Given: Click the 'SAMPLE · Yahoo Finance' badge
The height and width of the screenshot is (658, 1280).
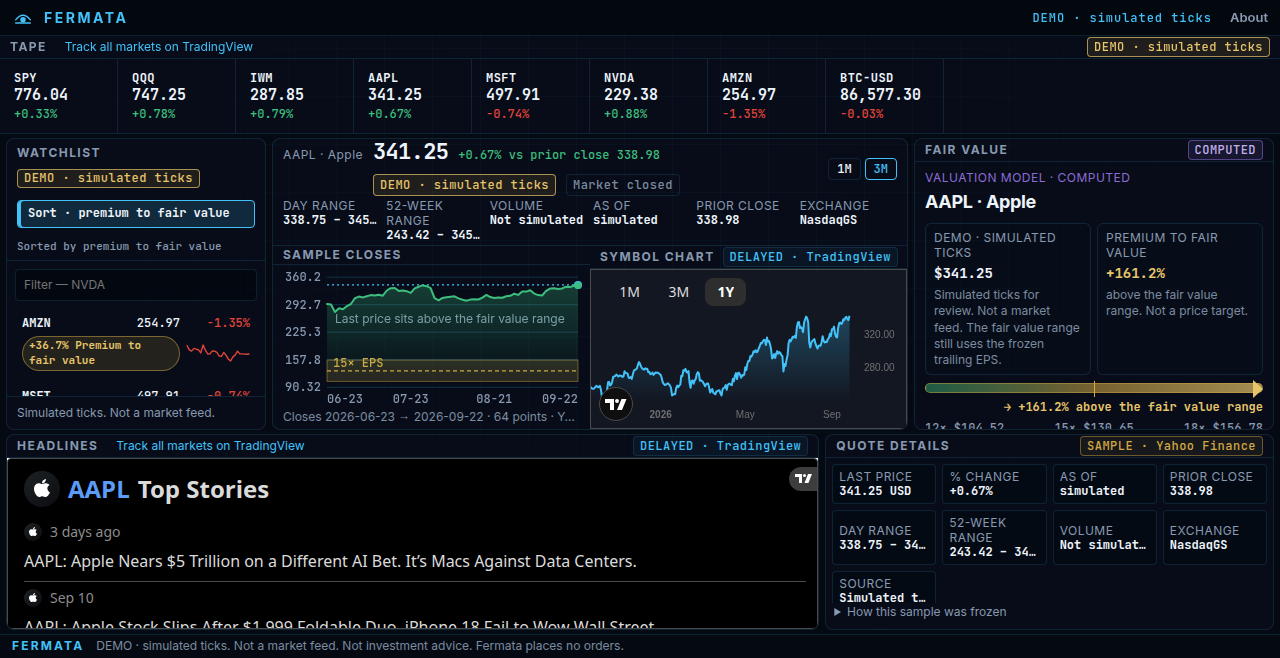Looking at the screenshot, I should point(1171,446).
